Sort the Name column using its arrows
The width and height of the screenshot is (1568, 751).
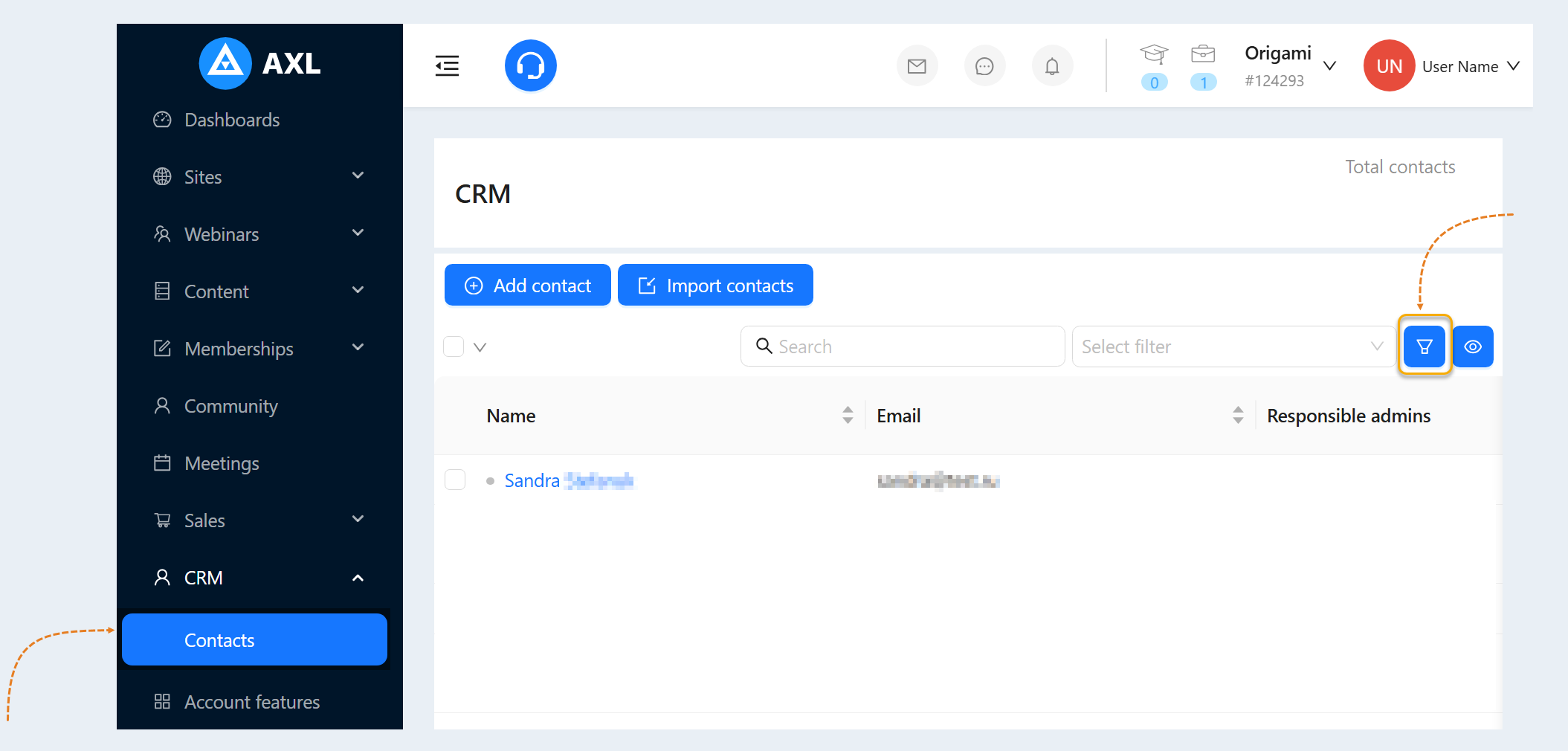pyautogui.click(x=848, y=415)
